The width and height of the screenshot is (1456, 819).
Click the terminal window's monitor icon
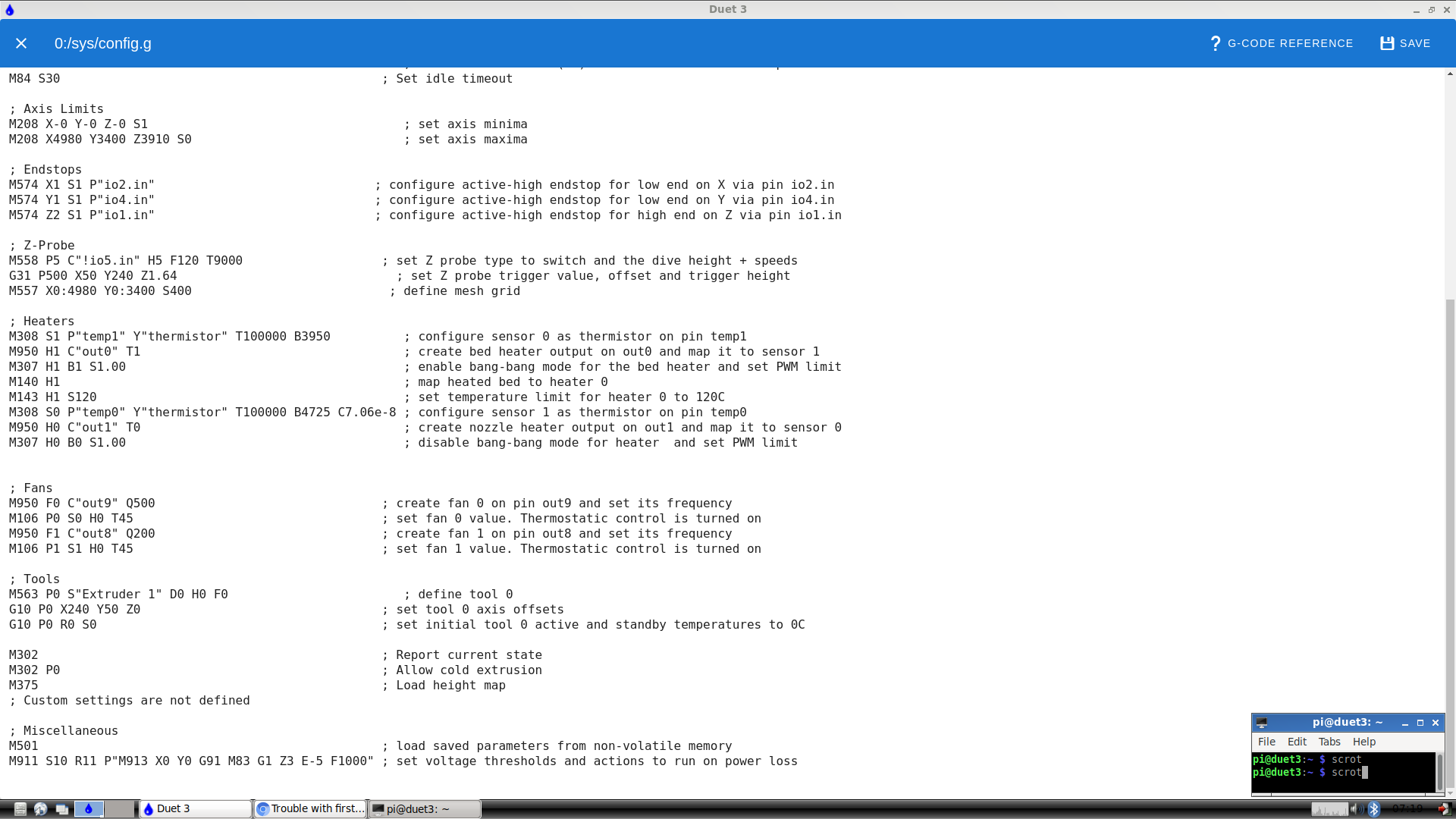point(1262,723)
